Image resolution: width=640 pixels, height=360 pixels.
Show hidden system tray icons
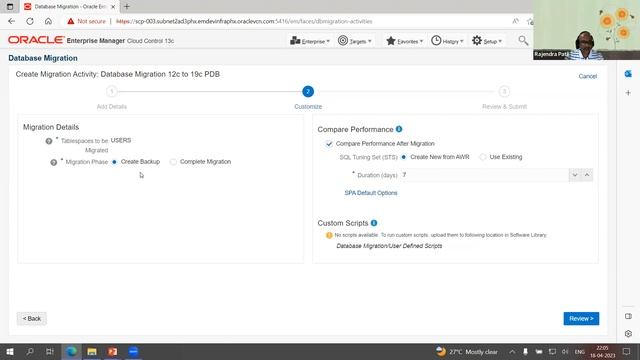[512, 351]
